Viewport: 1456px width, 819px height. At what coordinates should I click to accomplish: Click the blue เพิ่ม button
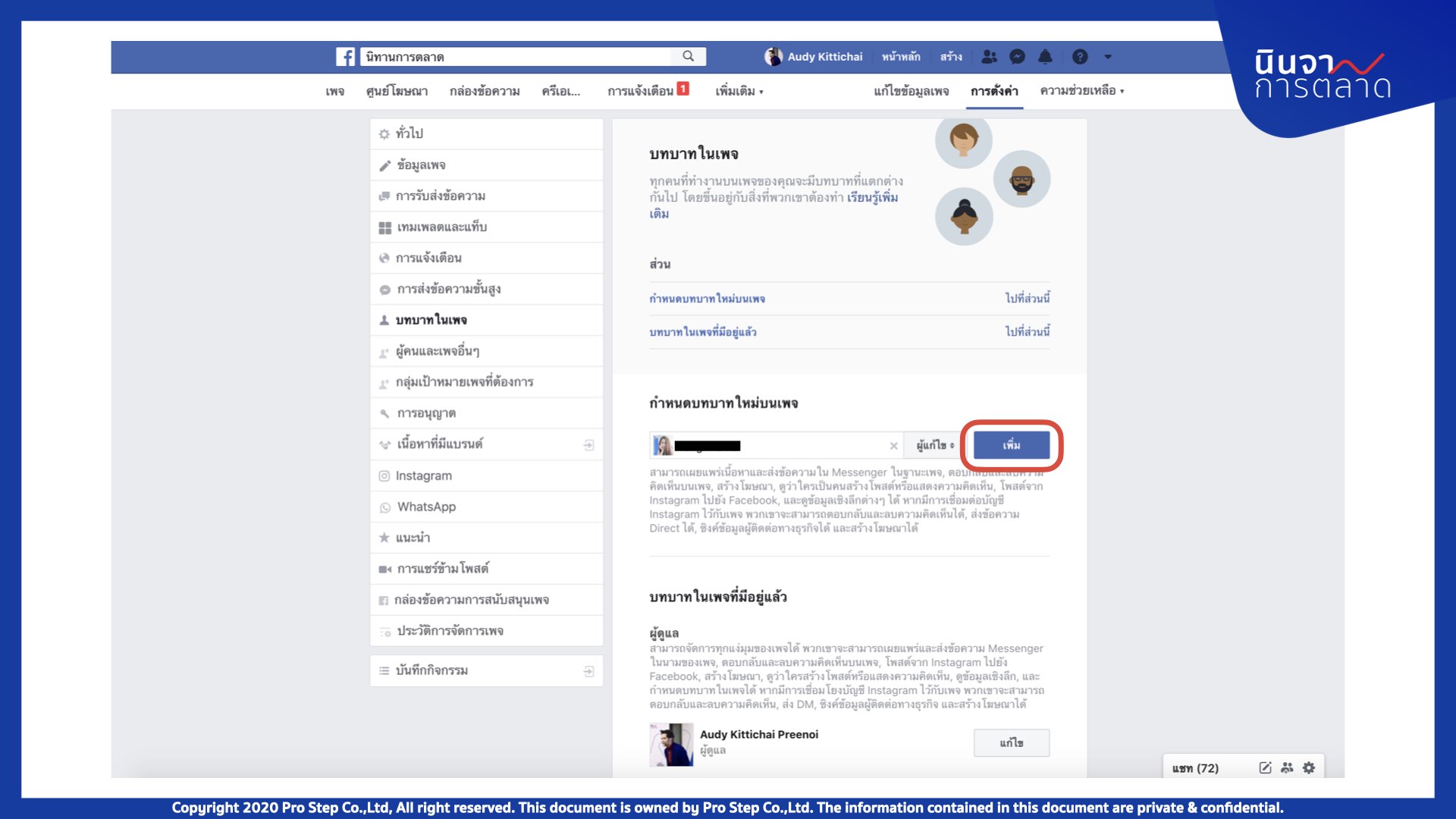pos(1012,445)
